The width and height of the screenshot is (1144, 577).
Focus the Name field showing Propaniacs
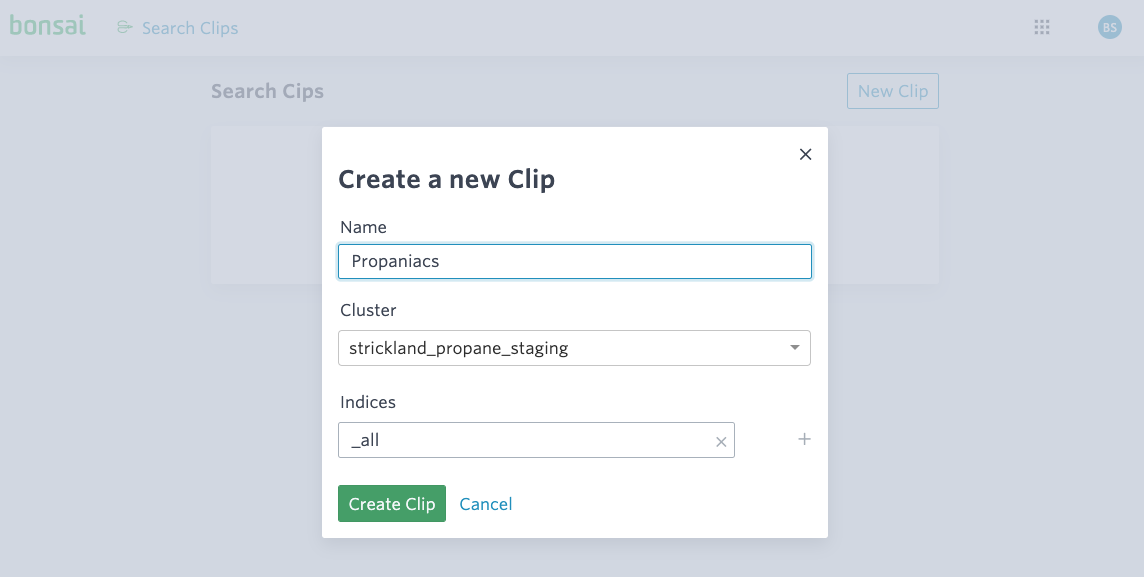click(x=574, y=261)
